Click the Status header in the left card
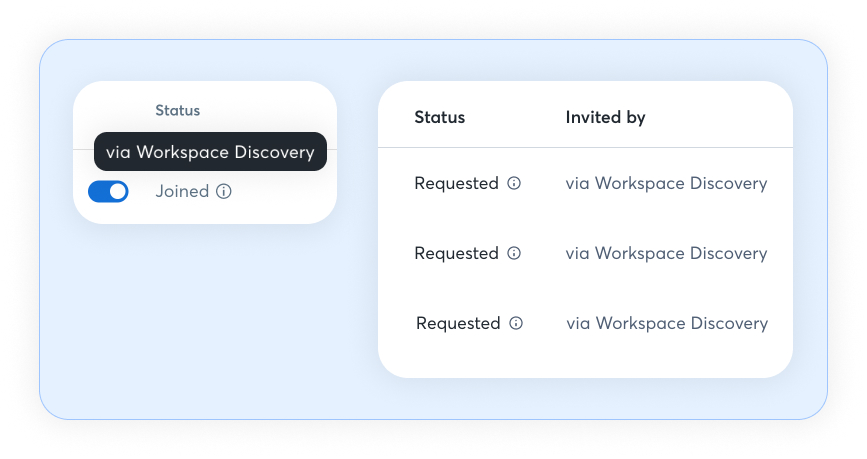The height and width of the screenshot is (459, 867). point(177,111)
